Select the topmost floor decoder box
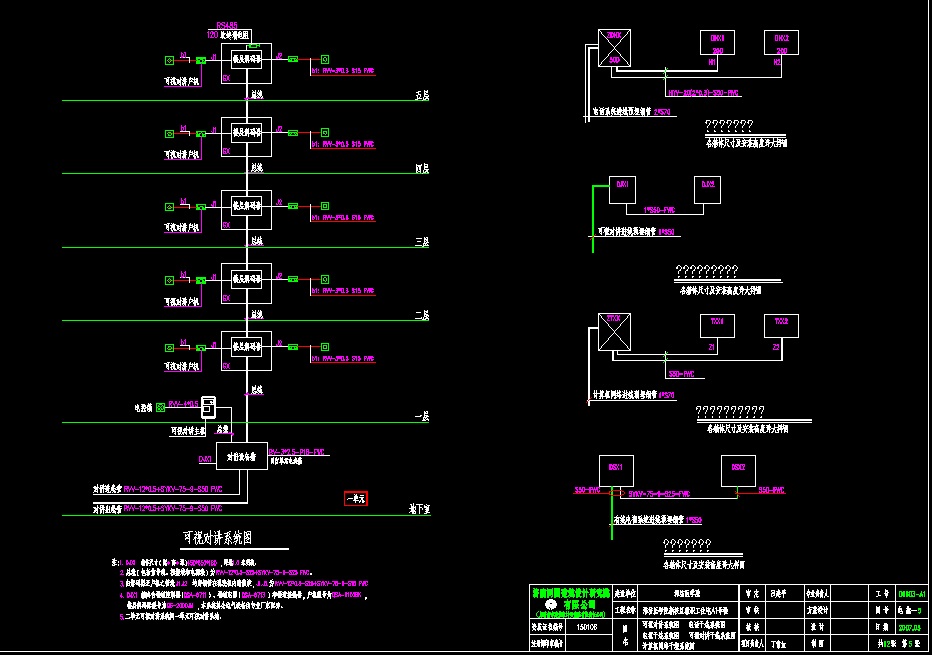The image size is (932, 655). [246, 60]
